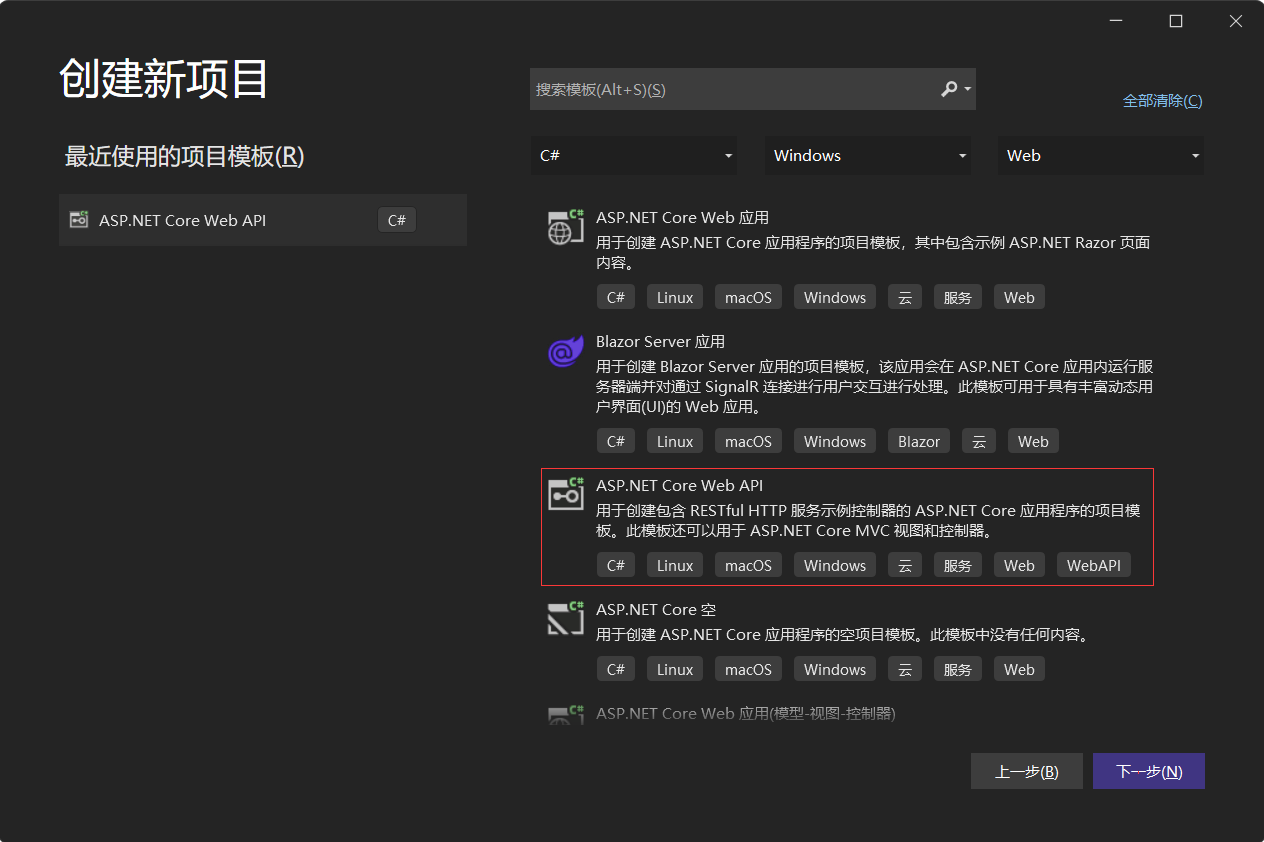The image size is (1264, 842).
Task: Click the recent ASP.NET Core Web API icon
Action: (79, 220)
